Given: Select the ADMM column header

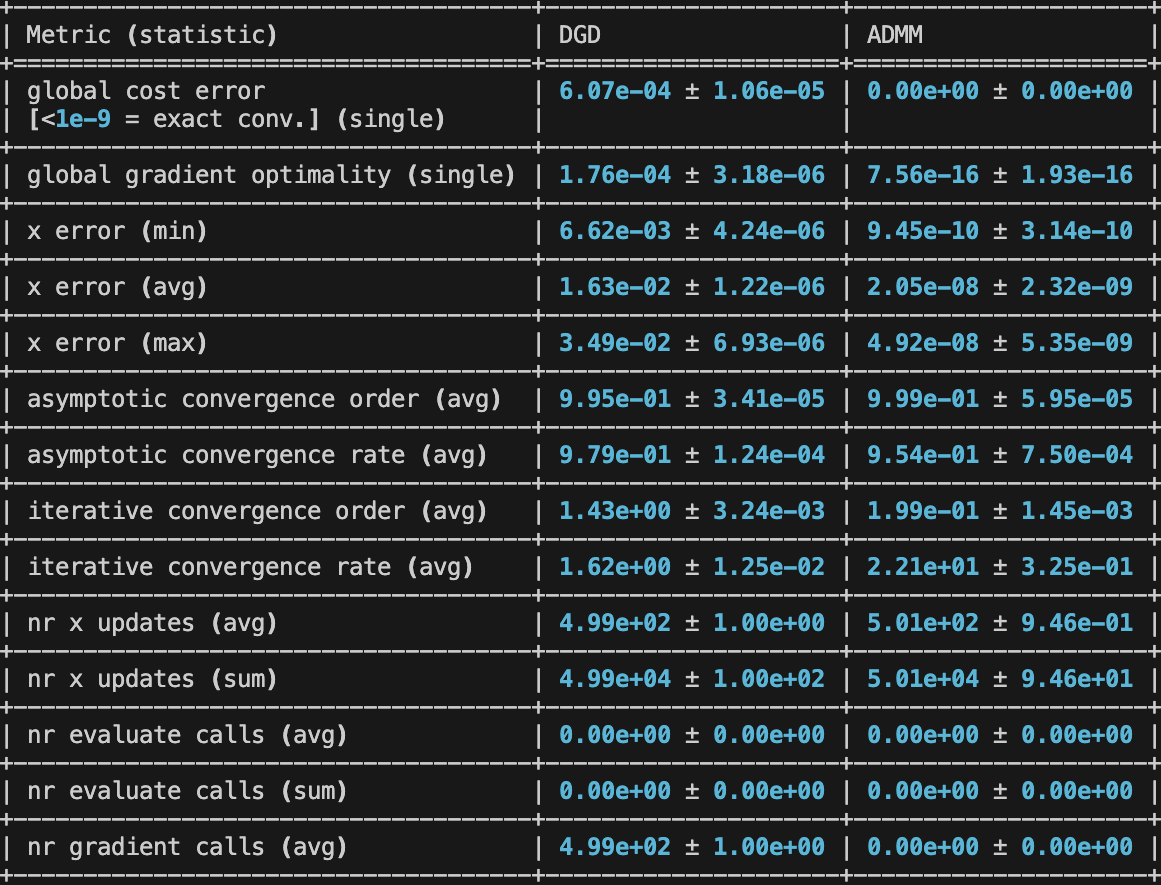Looking at the screenshot, I should coord(894,35).
